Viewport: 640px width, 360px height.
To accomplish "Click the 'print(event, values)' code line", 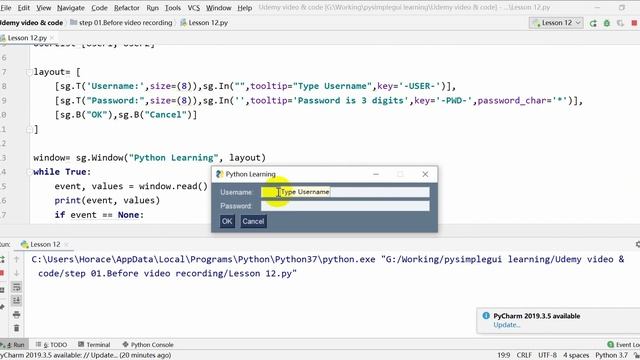I will click(107, 200).
